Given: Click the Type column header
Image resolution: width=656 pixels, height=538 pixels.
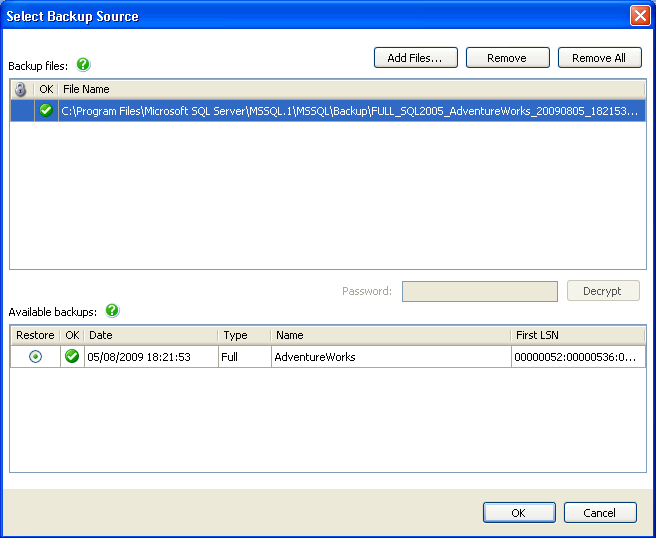Looking at the screenshot, I should (x=244, y=335).
